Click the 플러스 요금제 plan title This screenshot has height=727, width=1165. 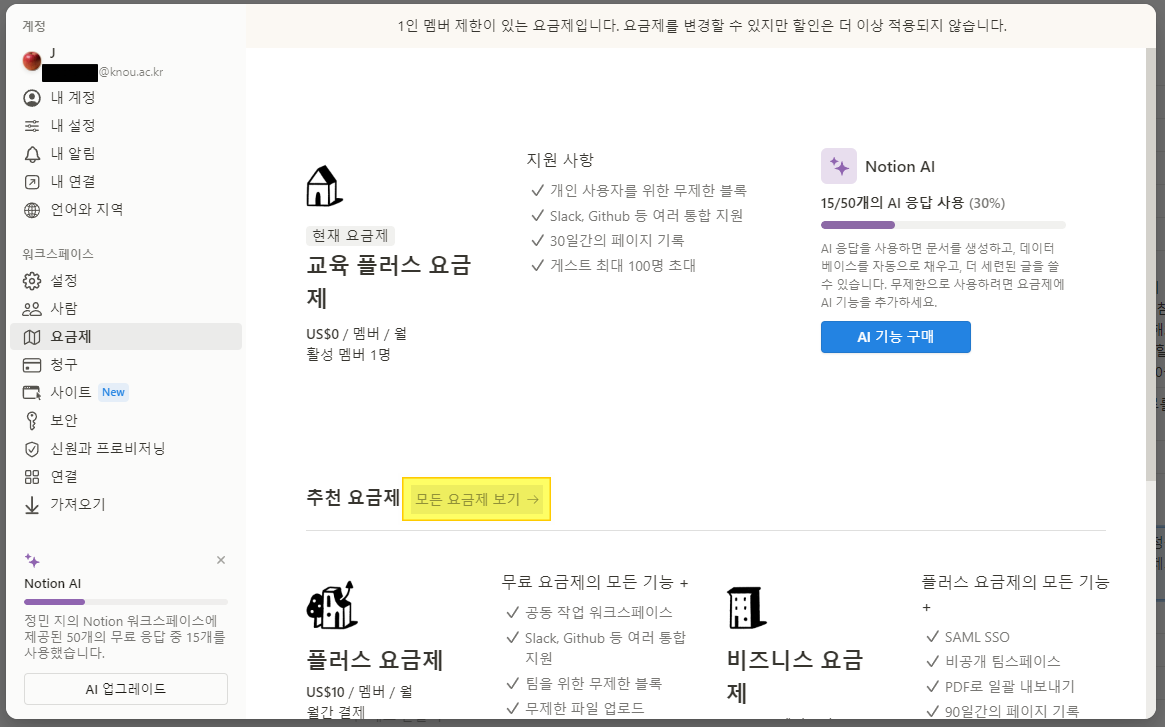(374, 659)
